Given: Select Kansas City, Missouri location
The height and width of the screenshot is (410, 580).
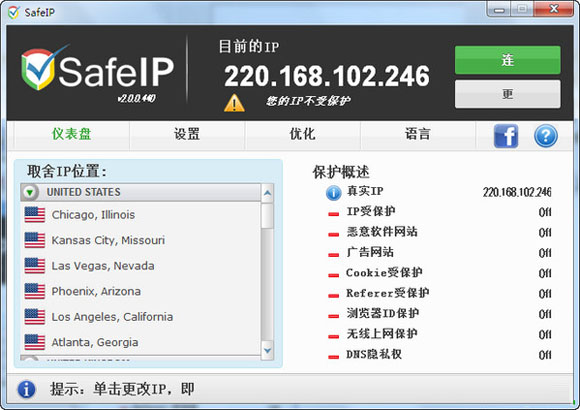Looking at the screenshot, I should pyautogui.click(x=141, y=240).
